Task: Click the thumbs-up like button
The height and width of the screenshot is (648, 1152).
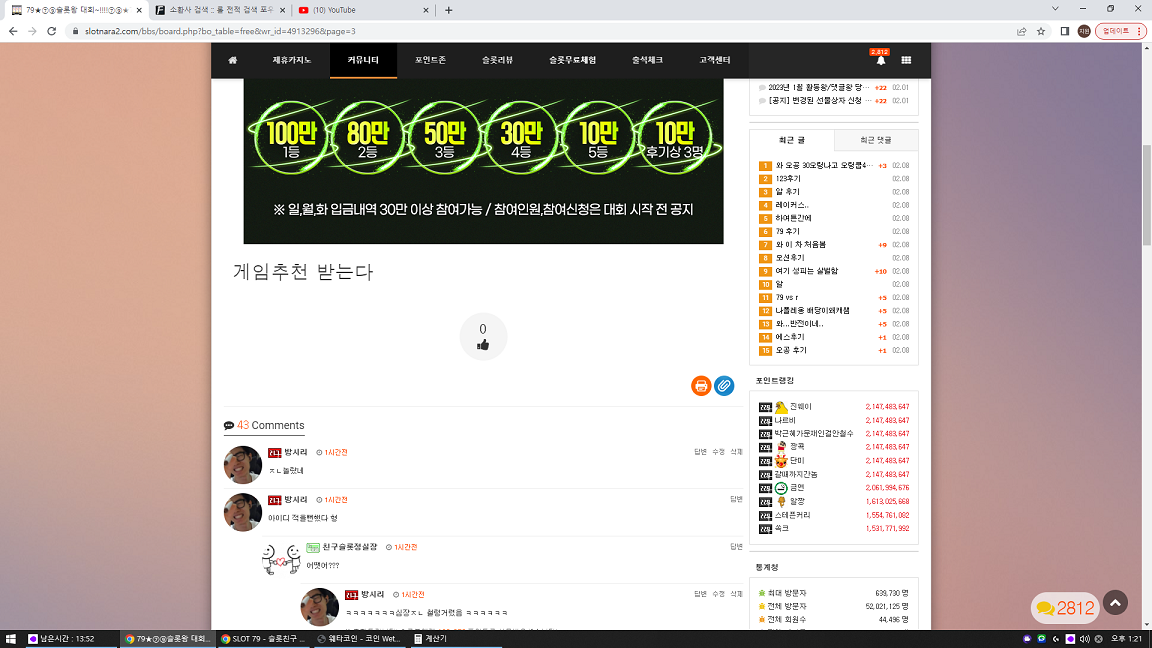Action: 483,336
